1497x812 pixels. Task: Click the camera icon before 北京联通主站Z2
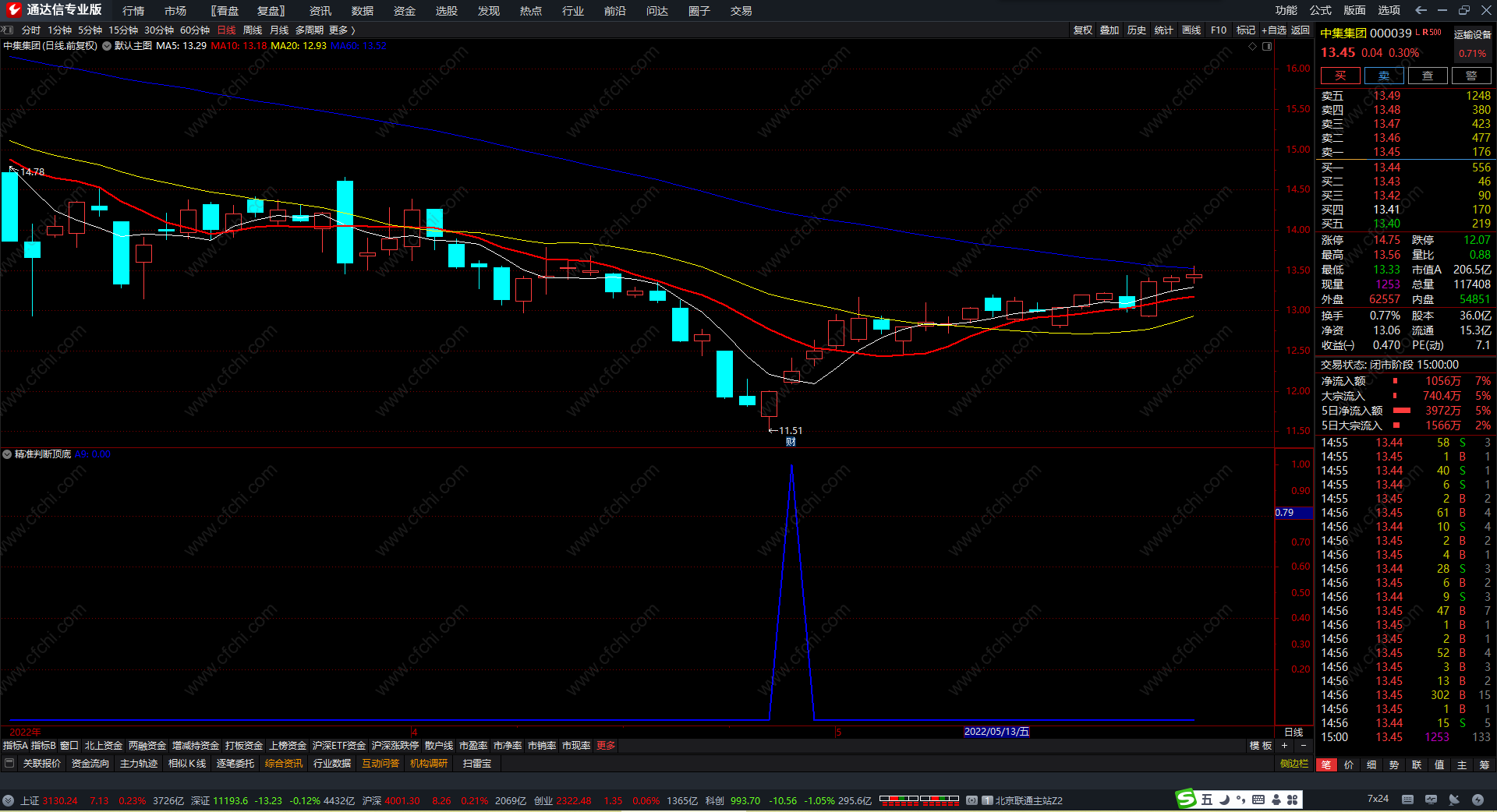pyautogui.click(x=972, y=800)
